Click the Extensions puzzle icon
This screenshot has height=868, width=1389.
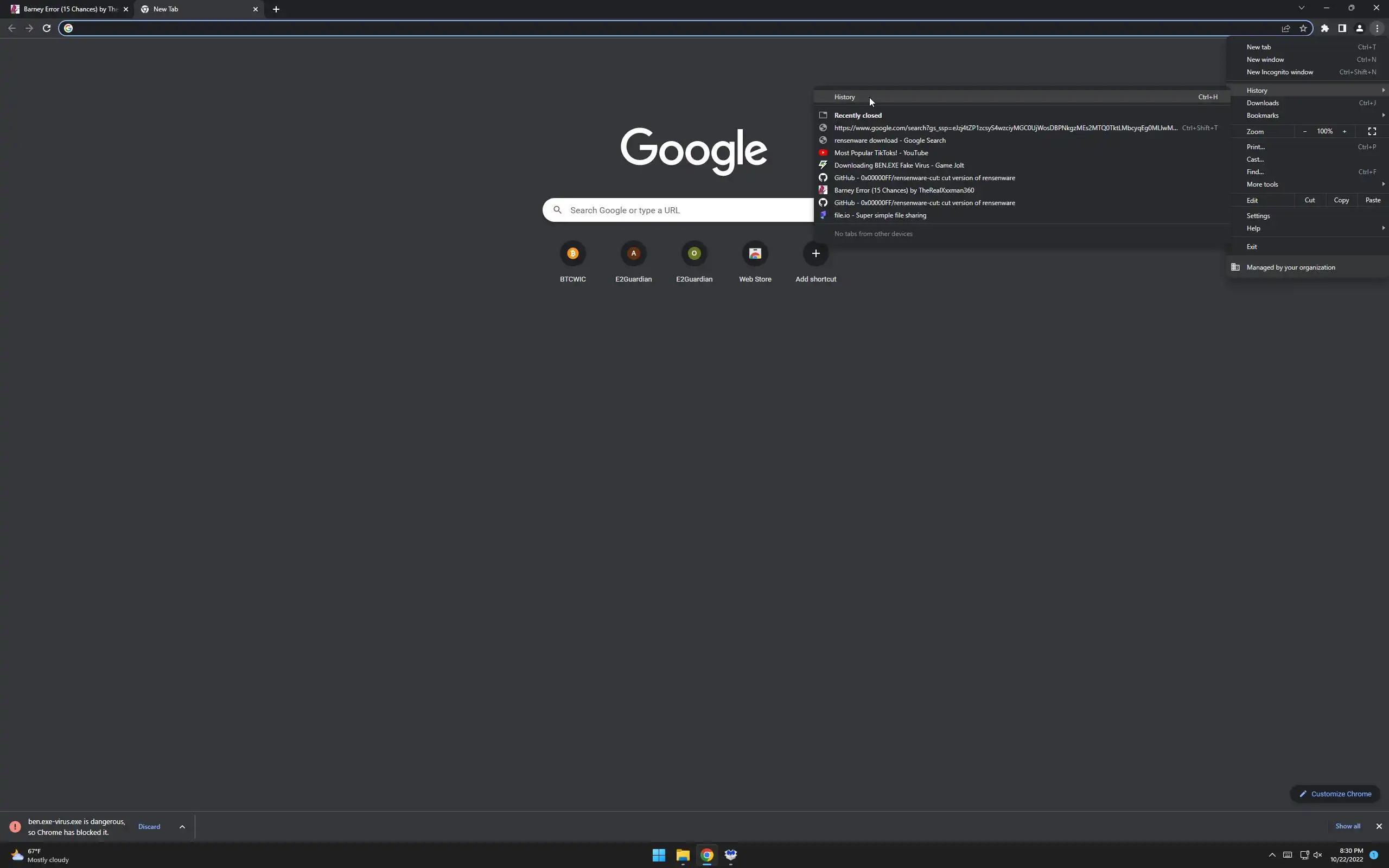tap(1325, 28)
